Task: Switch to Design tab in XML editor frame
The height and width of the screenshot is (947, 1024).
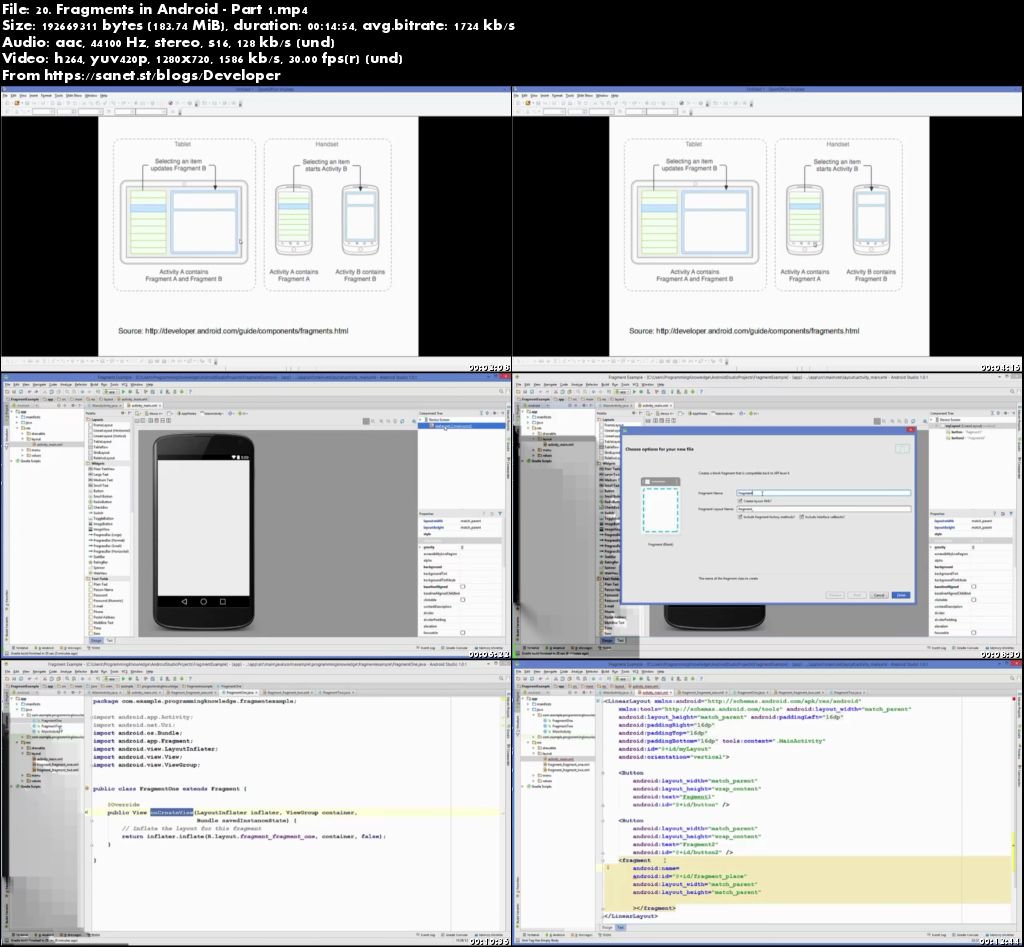Action: (x=607, y=927)
